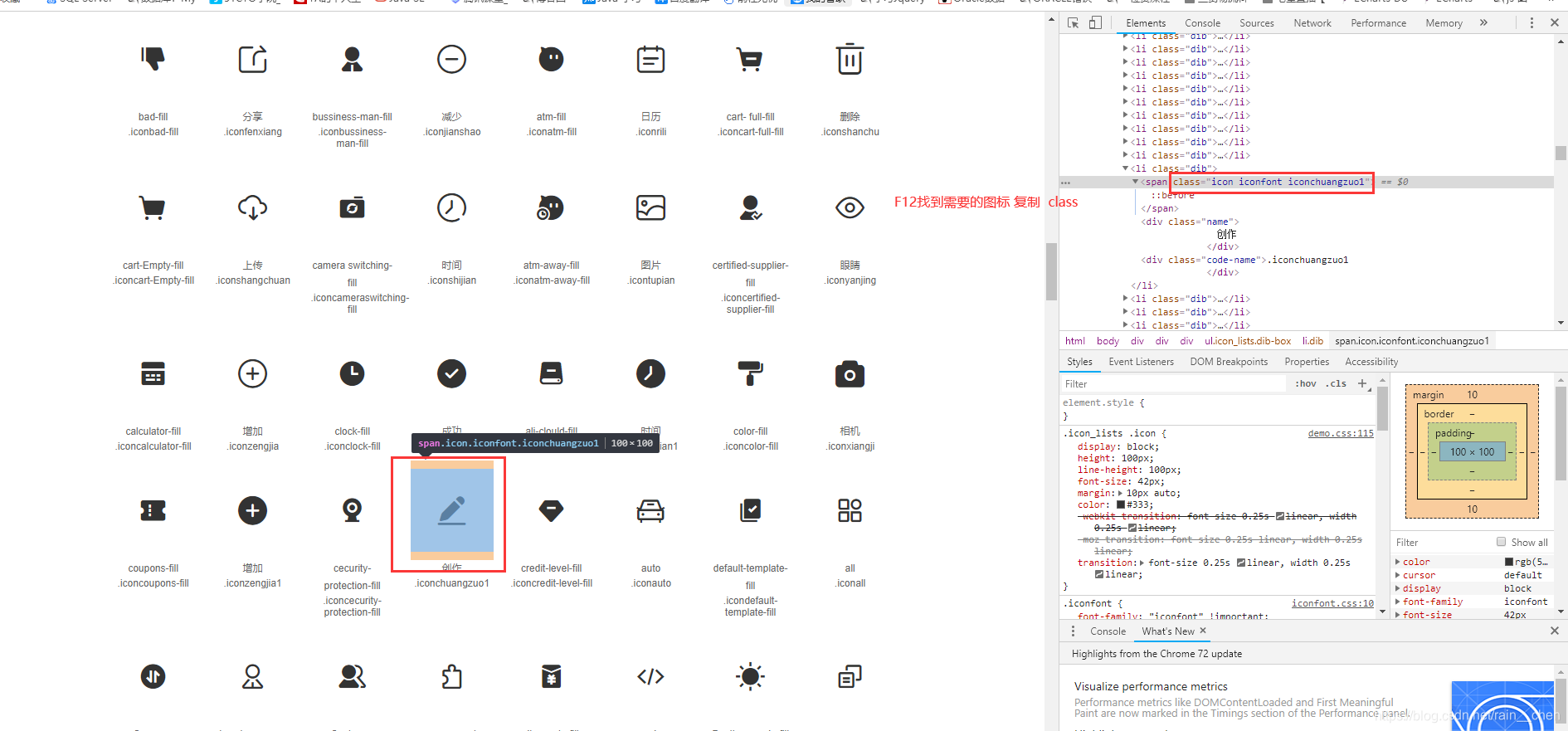Collapse the expanded li class="dib" node
The height and width of the screenshot is (731, 1568).
[x=1126, y=168]
